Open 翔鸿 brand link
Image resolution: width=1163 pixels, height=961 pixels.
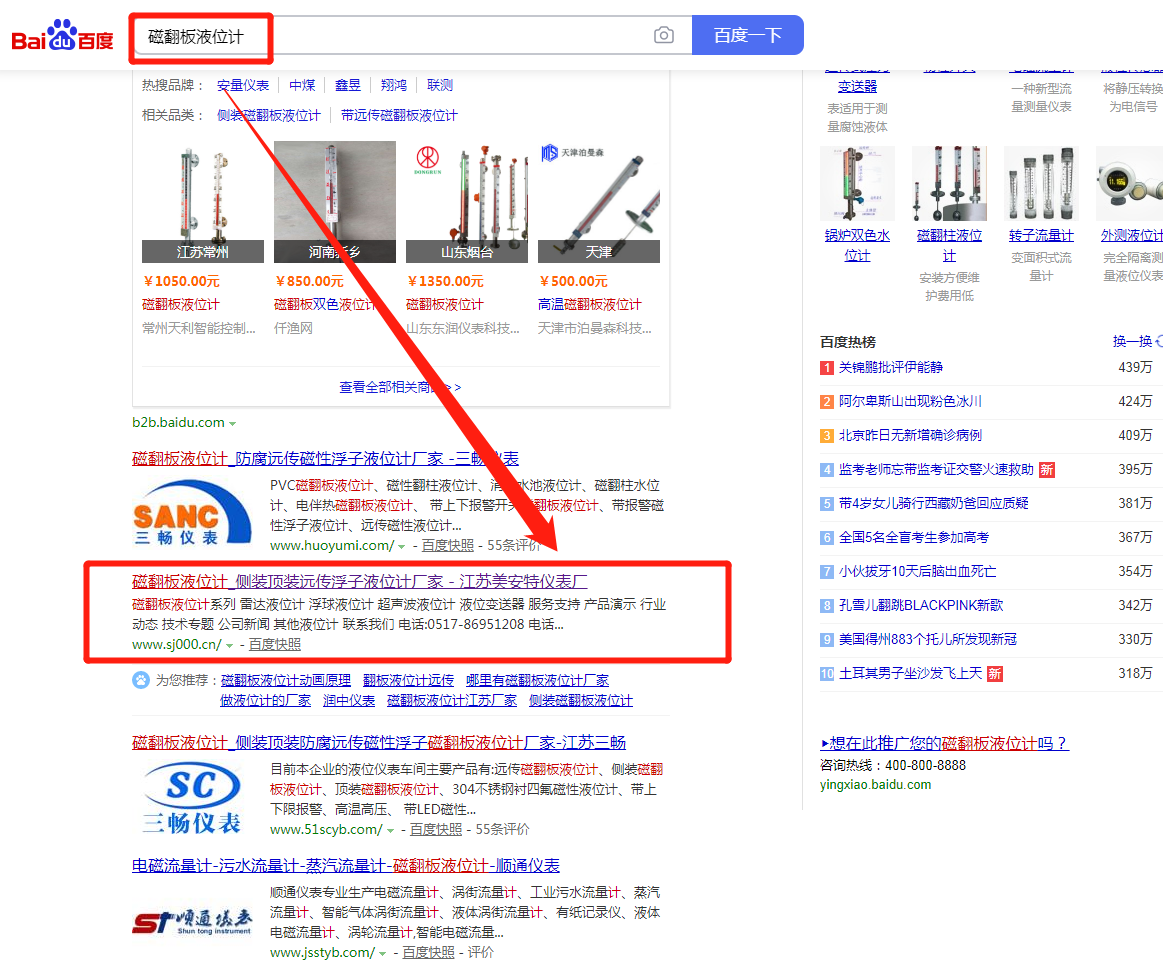click(394, 85)
